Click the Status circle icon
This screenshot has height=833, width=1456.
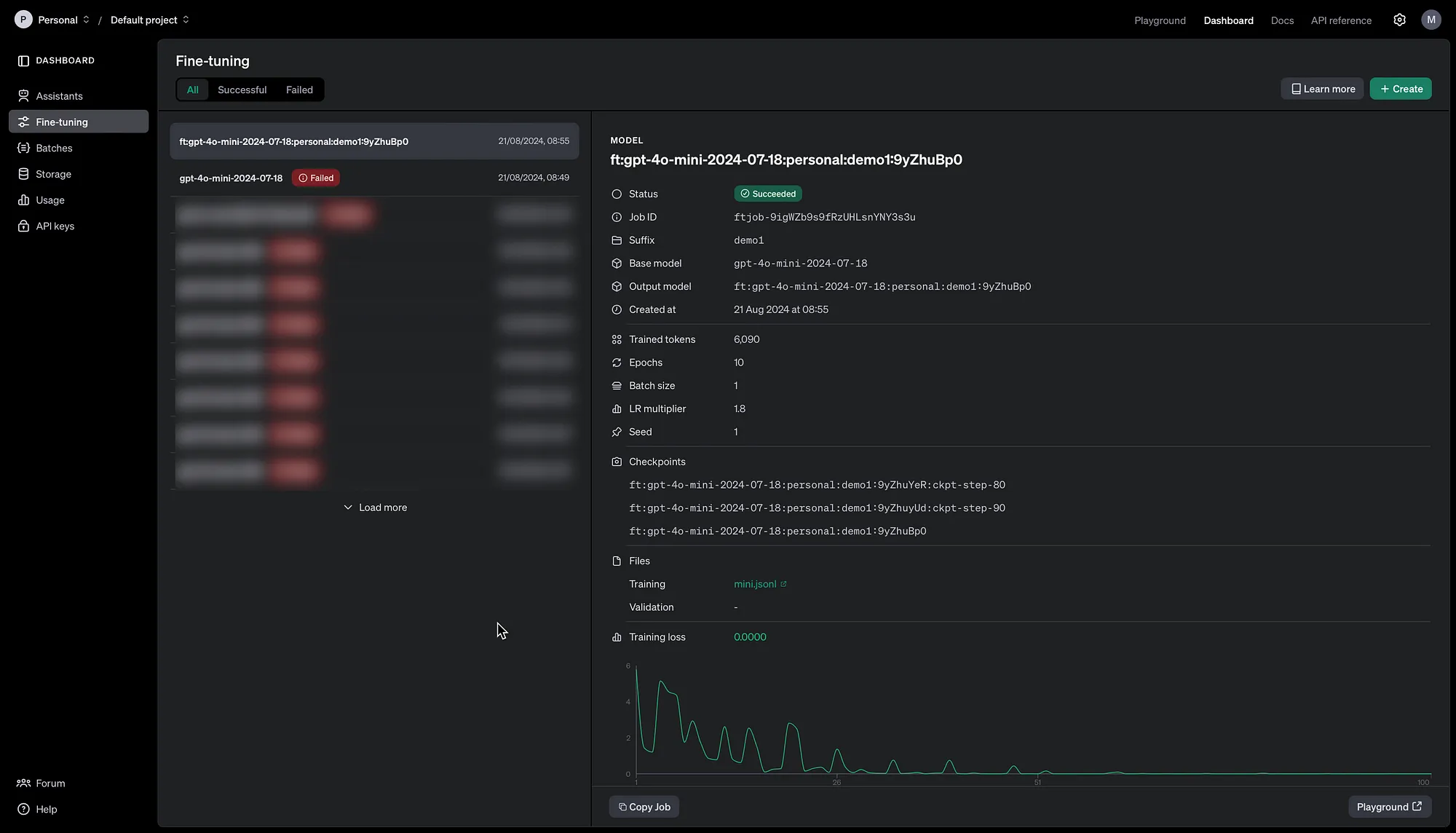[x=617, y=194]
